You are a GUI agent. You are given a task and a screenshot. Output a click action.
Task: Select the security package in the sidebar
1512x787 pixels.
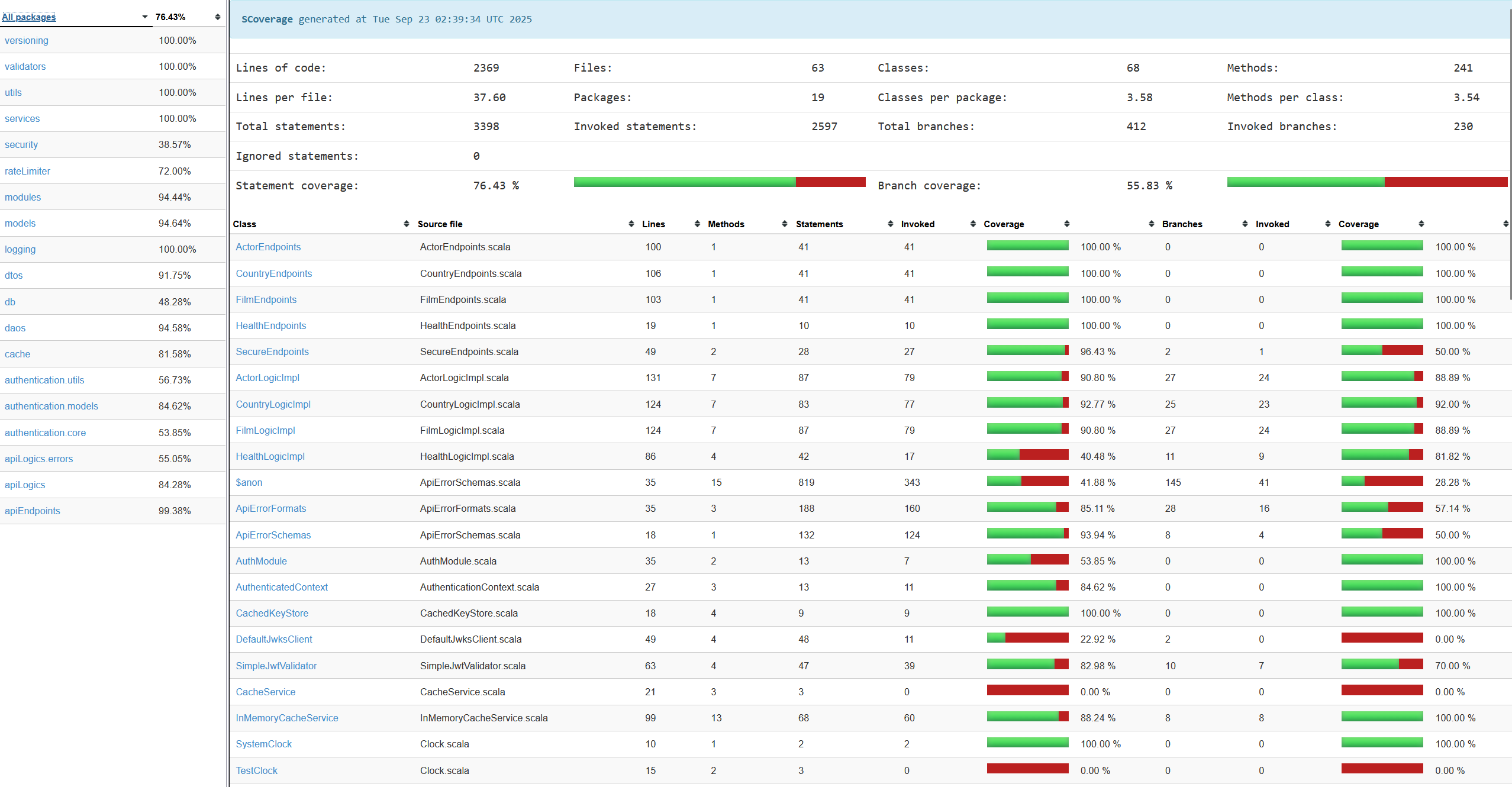pos(21,144)
